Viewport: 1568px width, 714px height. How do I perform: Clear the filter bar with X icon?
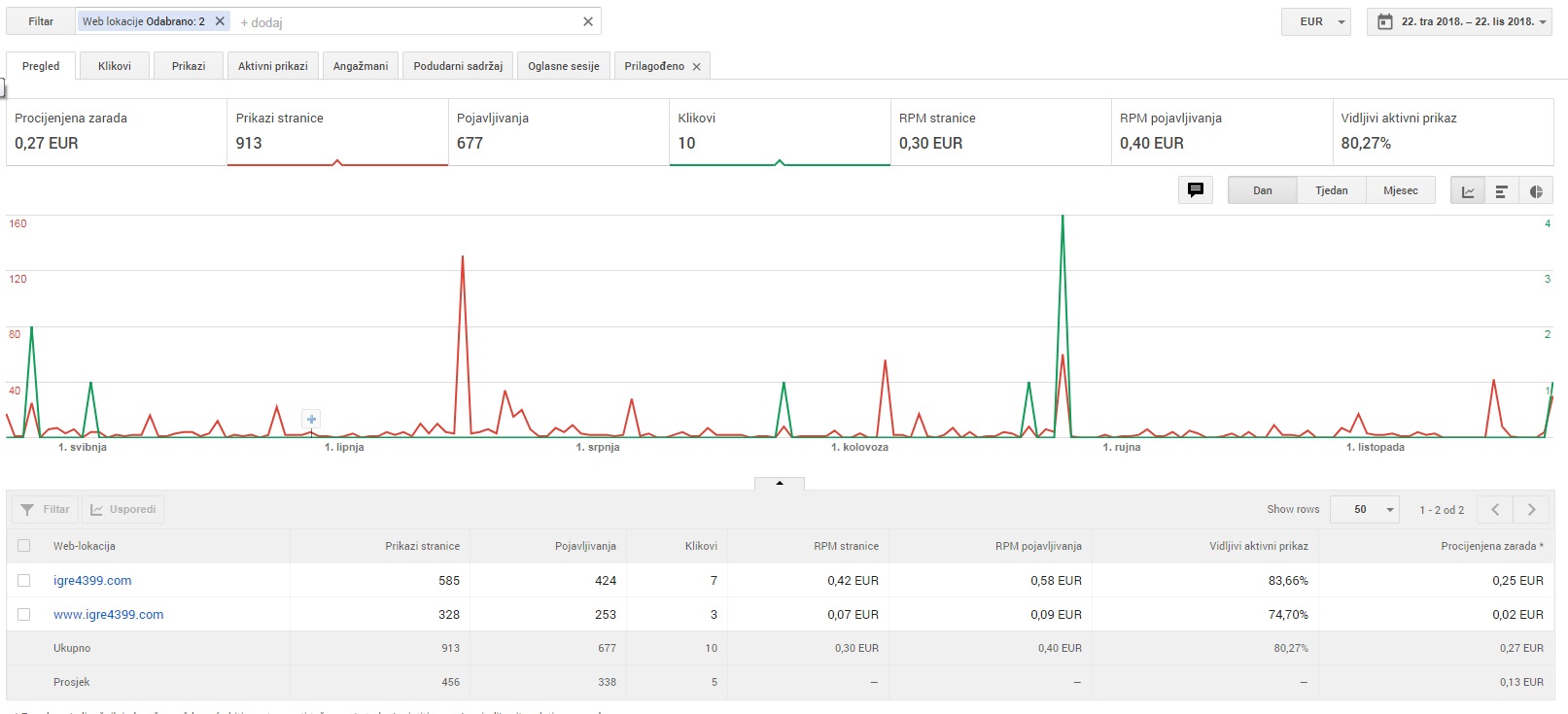coord(588,21)
